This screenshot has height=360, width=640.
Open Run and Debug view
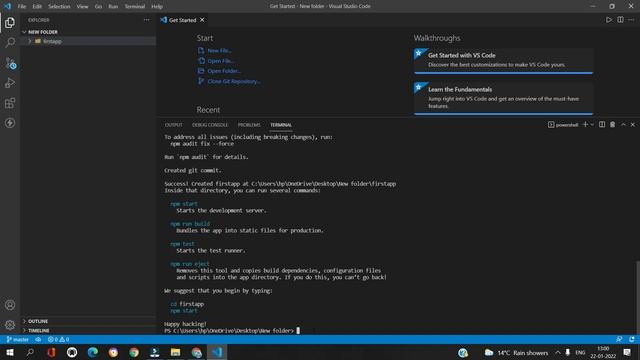coord(10,83)
